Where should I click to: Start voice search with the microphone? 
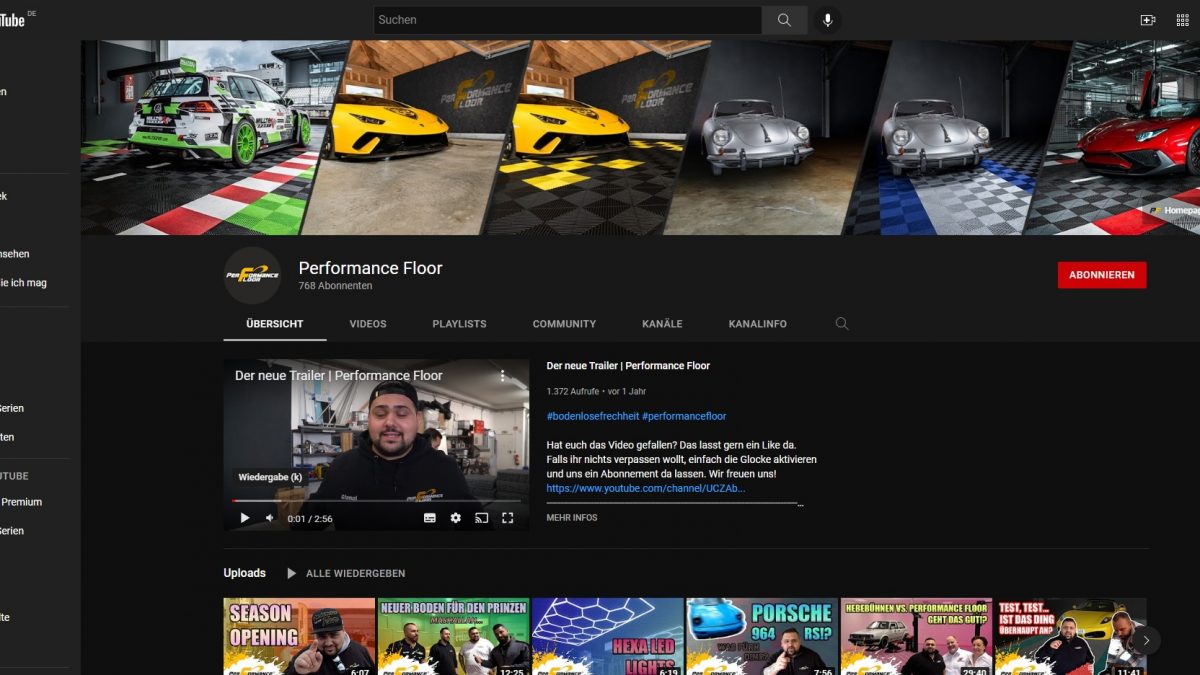pyautogui.click(x=827, y=20)
